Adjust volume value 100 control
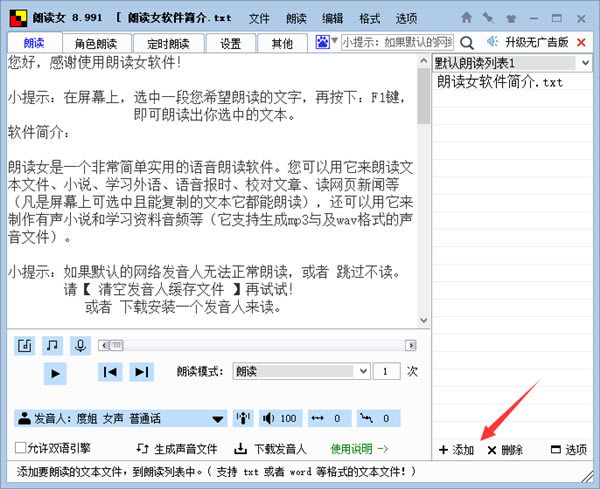The image size is (600, 489). tap(280, 418)
